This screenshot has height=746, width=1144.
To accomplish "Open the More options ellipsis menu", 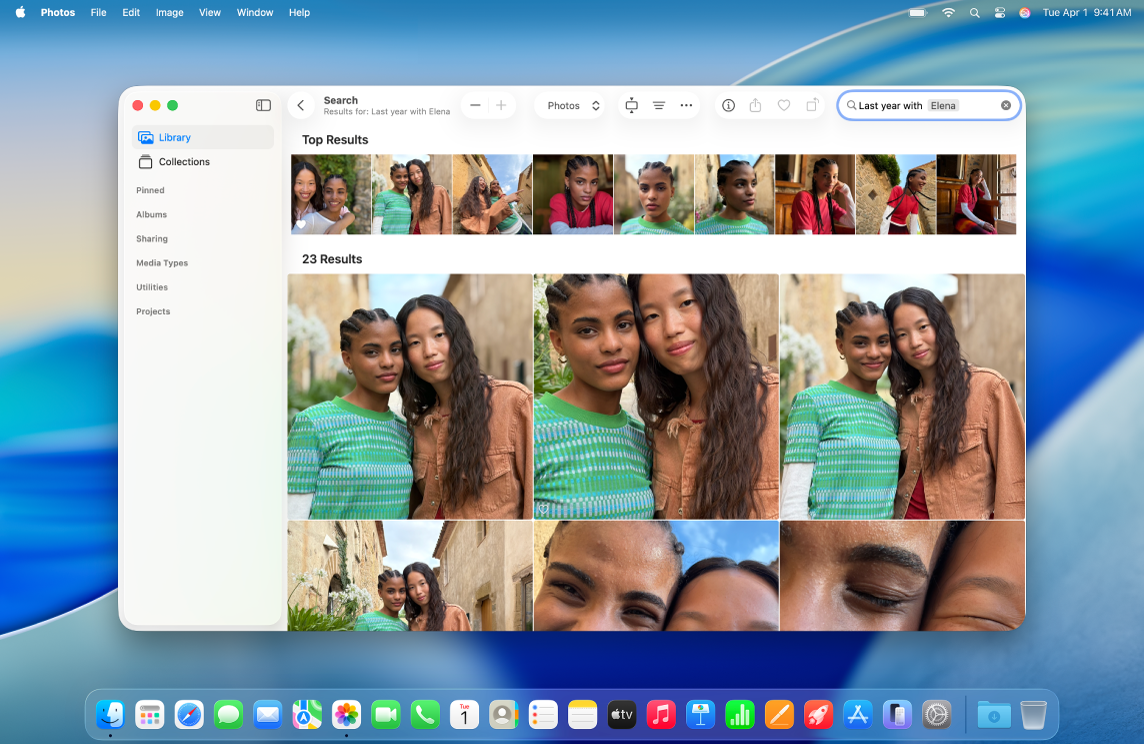I will [686, 105].
